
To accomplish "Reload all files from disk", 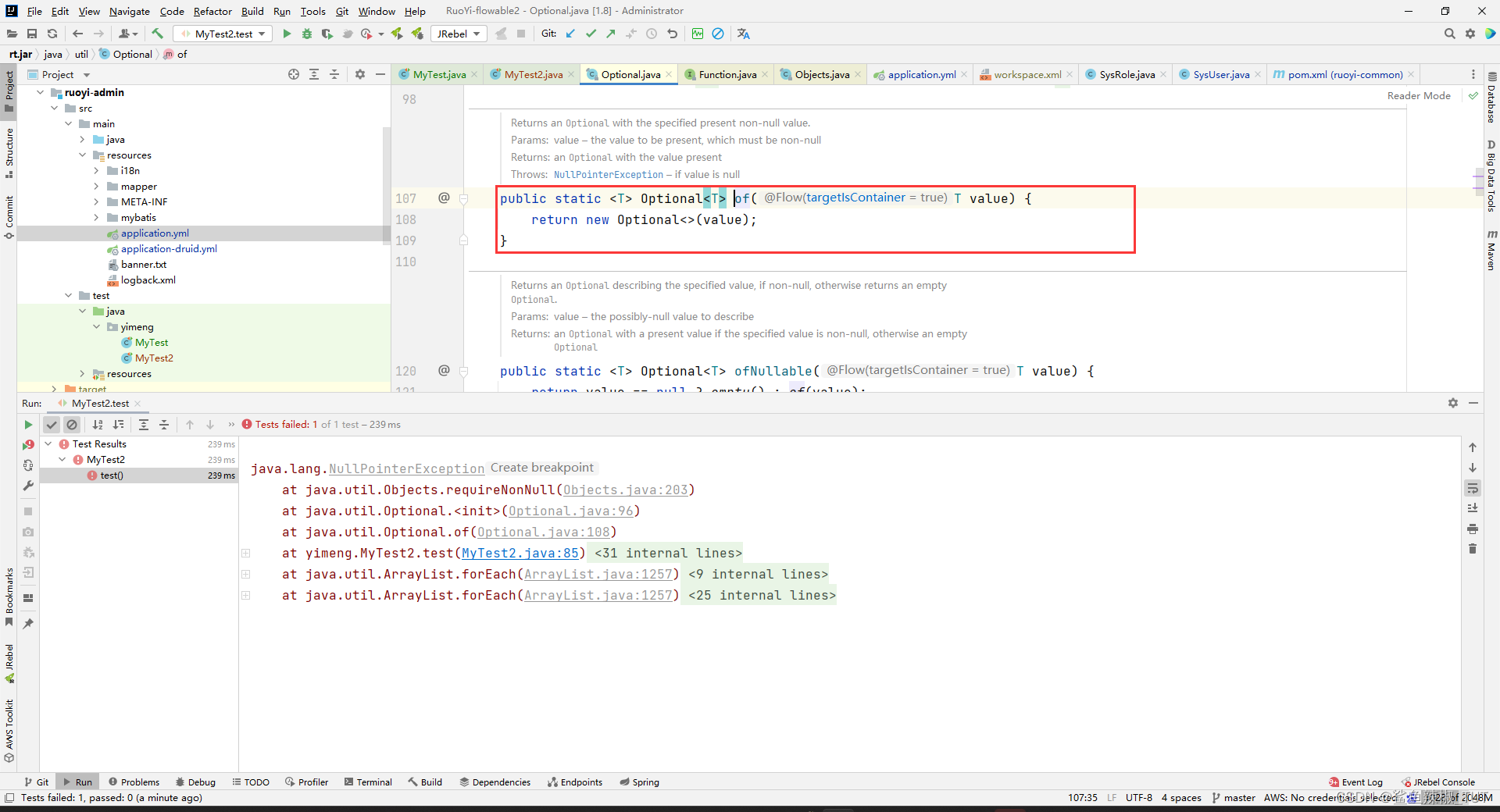I will 52,34.
